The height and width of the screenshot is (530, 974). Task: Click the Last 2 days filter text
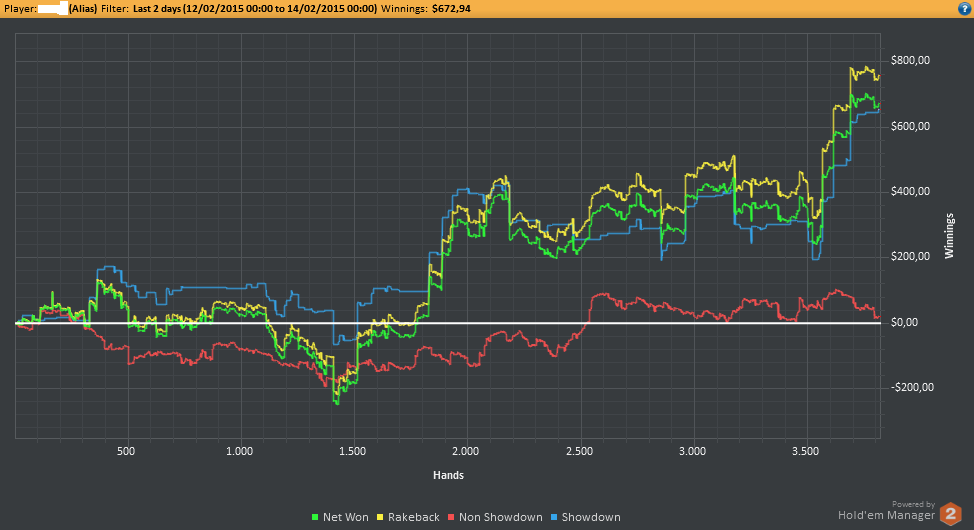(255, 9)
